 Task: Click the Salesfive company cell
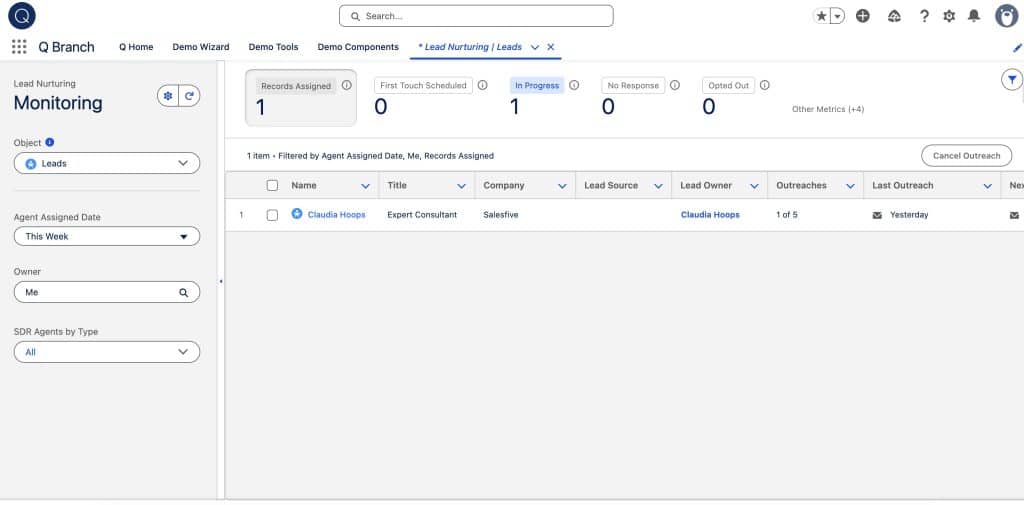[501, 215]
